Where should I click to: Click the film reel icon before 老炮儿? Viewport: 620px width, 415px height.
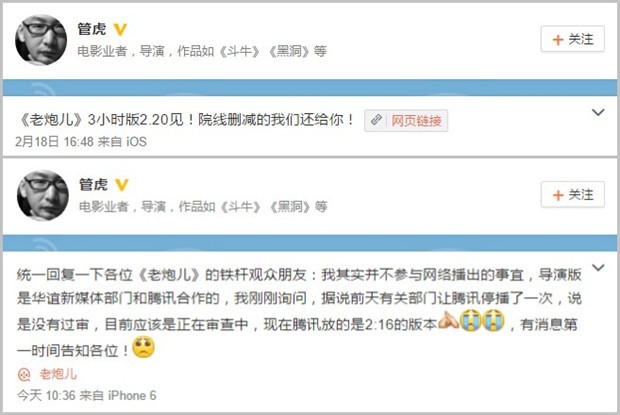point(24,374)
